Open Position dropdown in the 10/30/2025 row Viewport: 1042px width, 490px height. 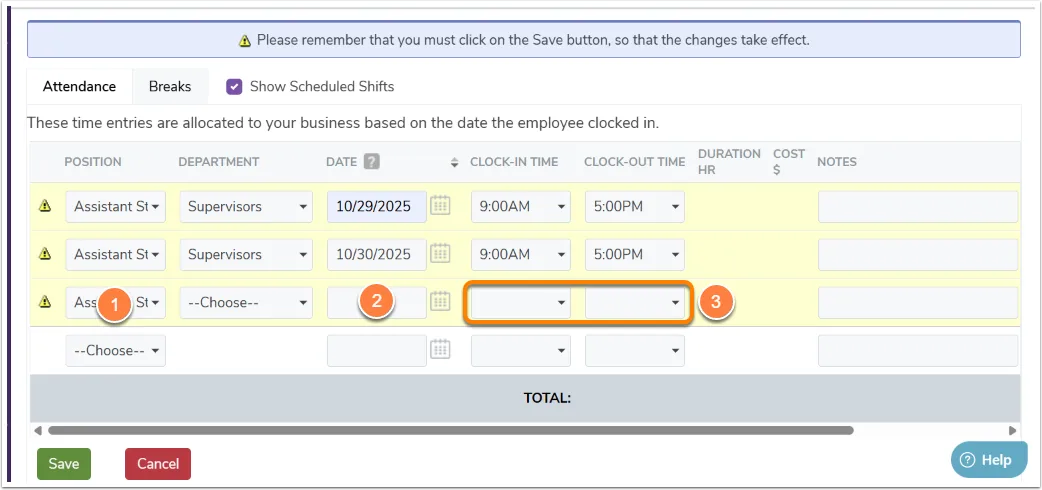point(116,255)
